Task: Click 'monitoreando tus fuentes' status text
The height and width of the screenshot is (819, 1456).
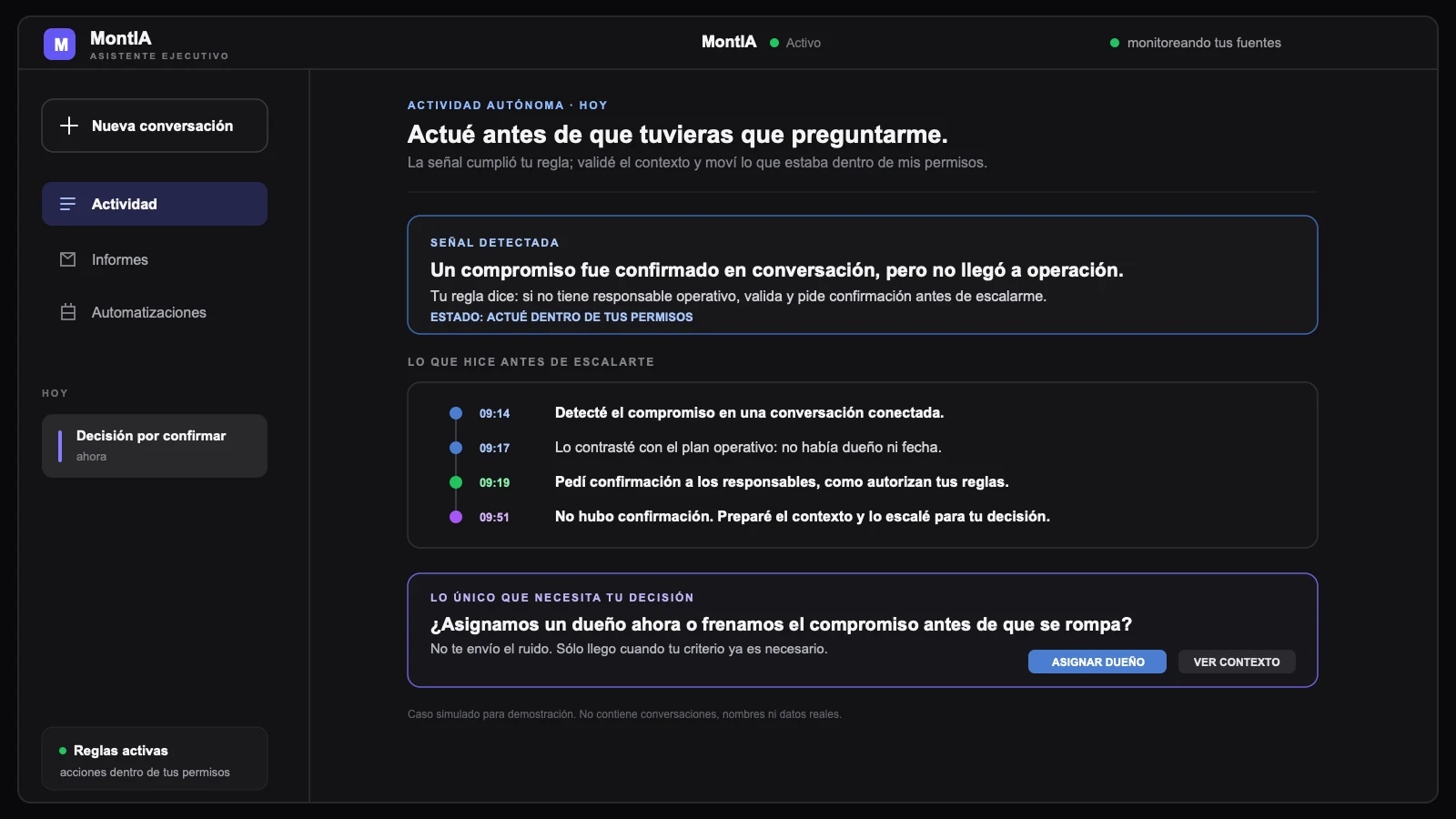Action: point(1204,43)
